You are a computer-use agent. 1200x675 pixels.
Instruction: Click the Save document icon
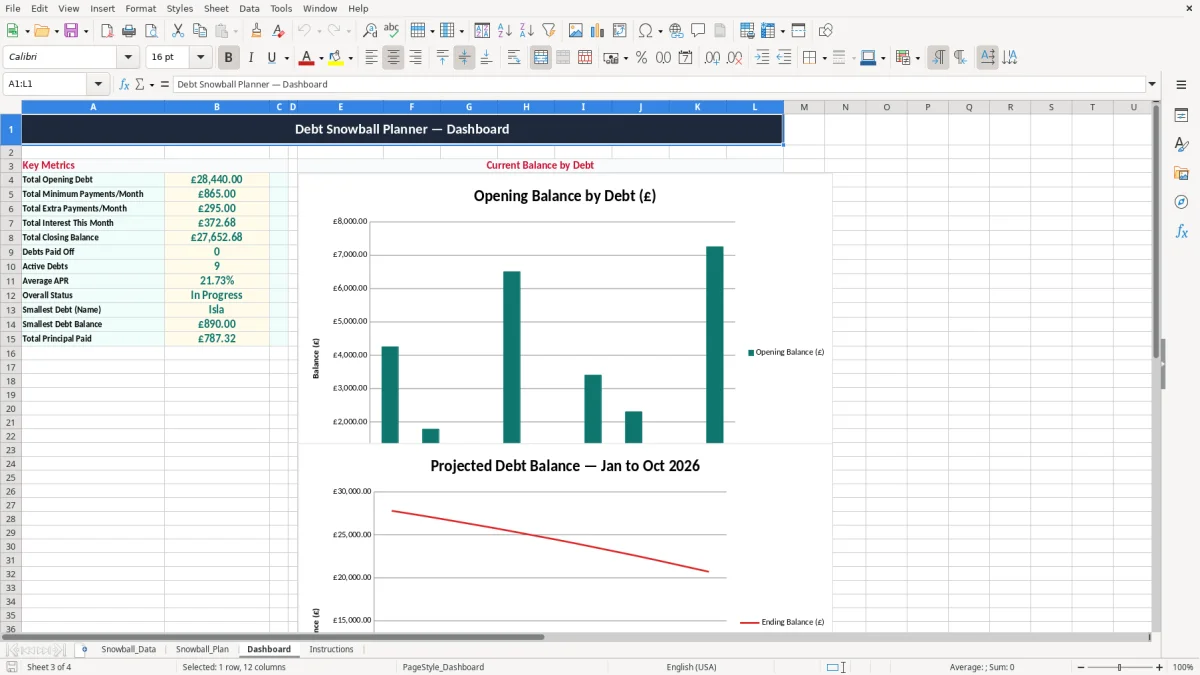[71, 31]
